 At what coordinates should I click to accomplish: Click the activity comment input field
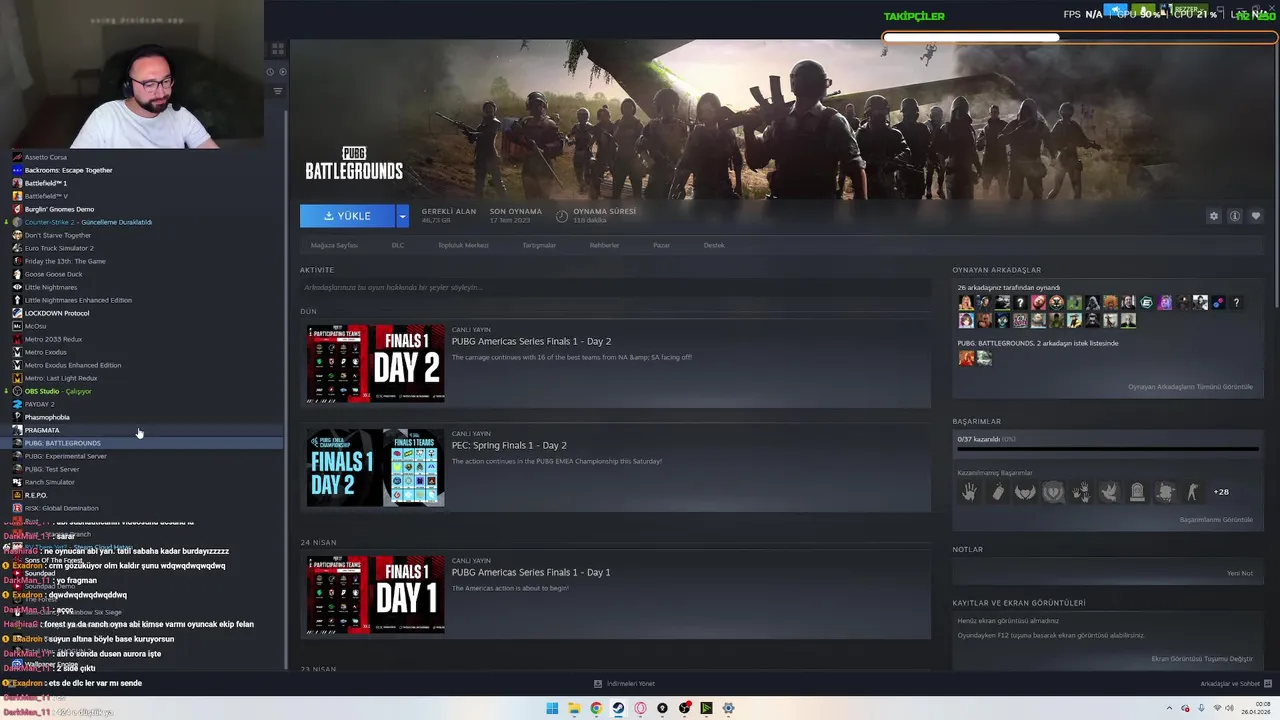point(615,287)
